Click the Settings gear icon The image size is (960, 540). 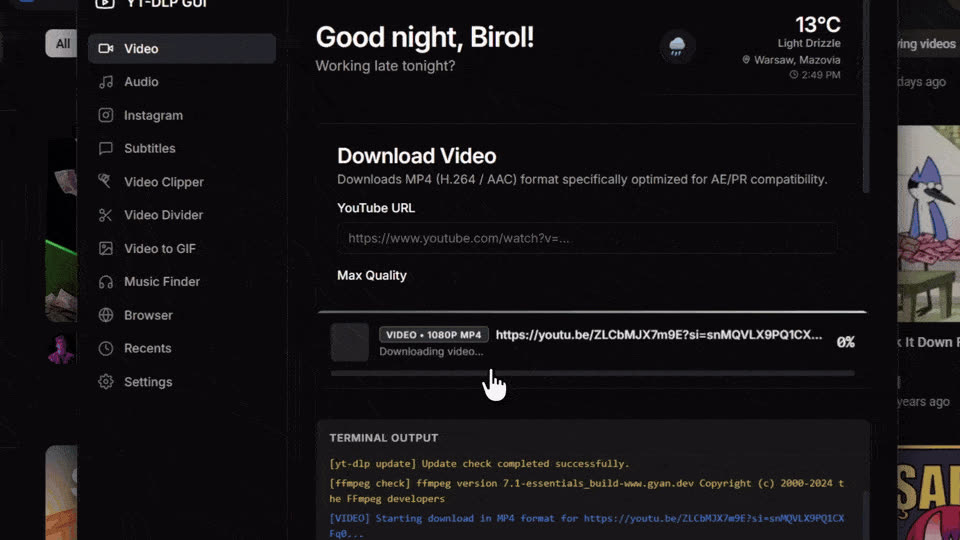pyautogui.click(x=106, y=381)
